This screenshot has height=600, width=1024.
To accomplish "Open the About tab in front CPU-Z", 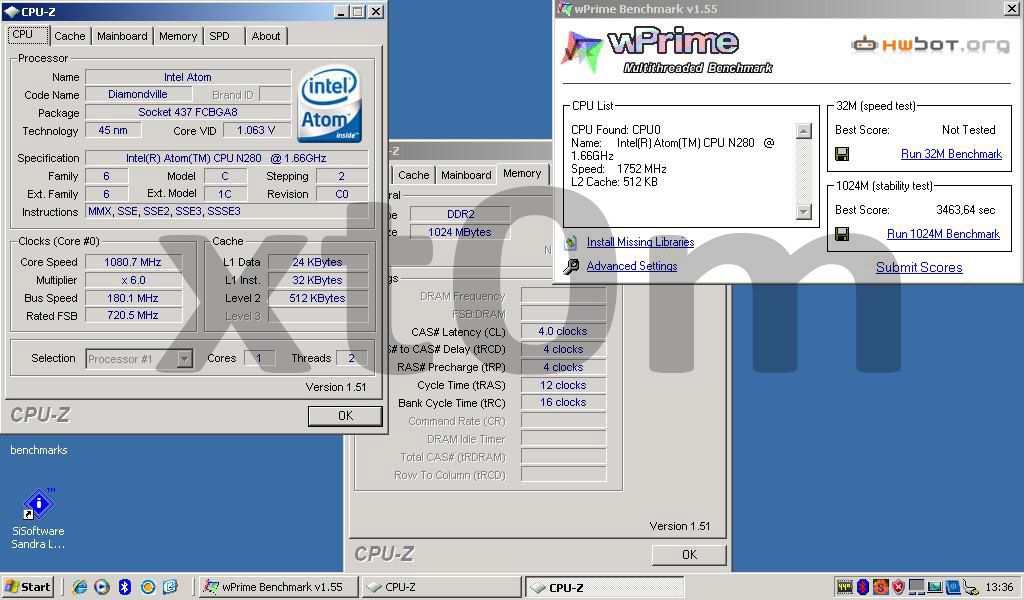I will point(266,36).
